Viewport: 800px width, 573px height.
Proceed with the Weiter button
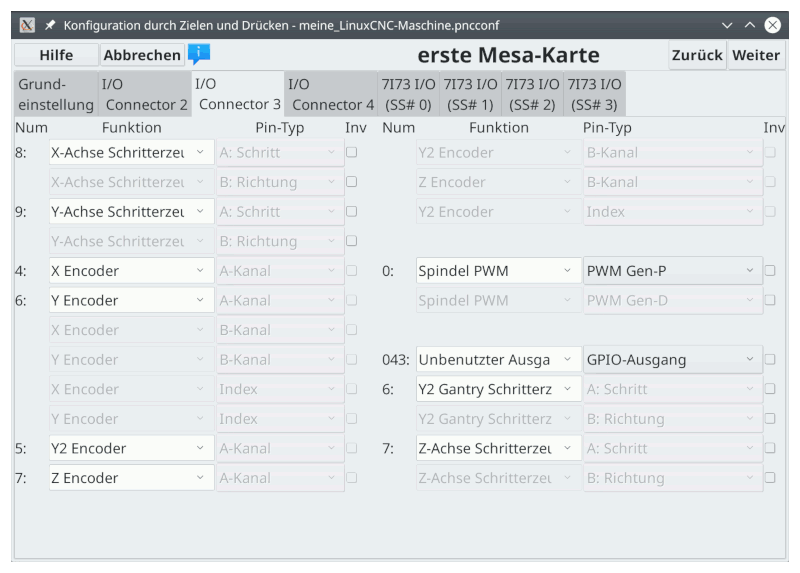point(756,55)
